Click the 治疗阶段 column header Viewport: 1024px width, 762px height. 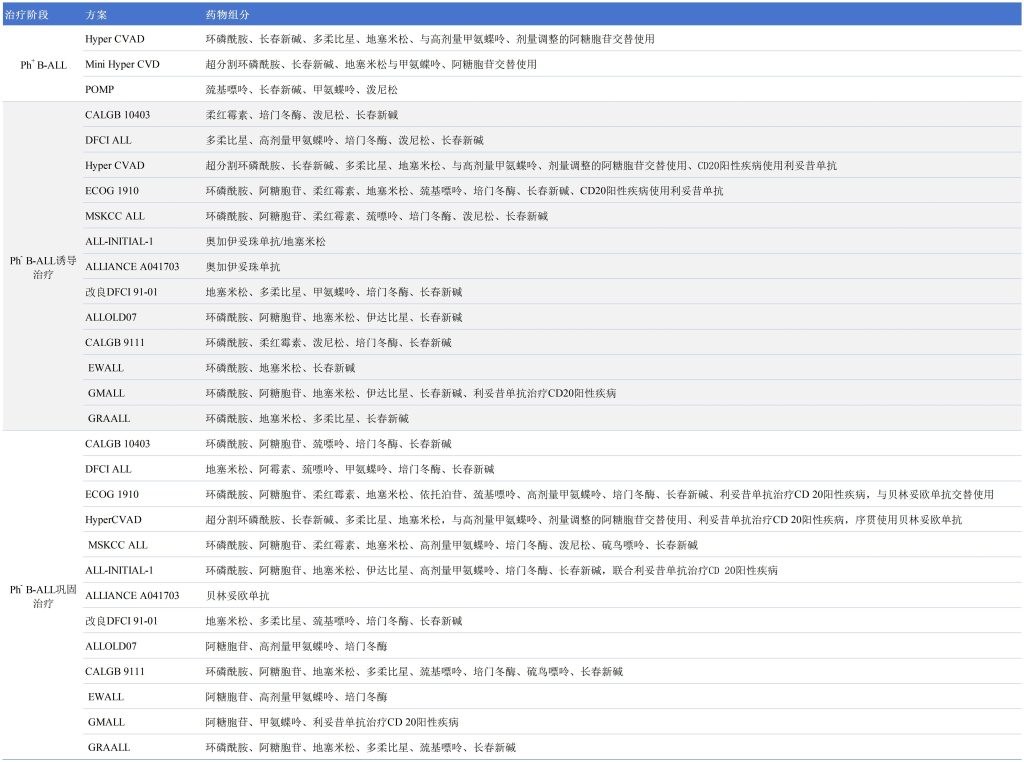pyautogui.click(x=27, y=16)
